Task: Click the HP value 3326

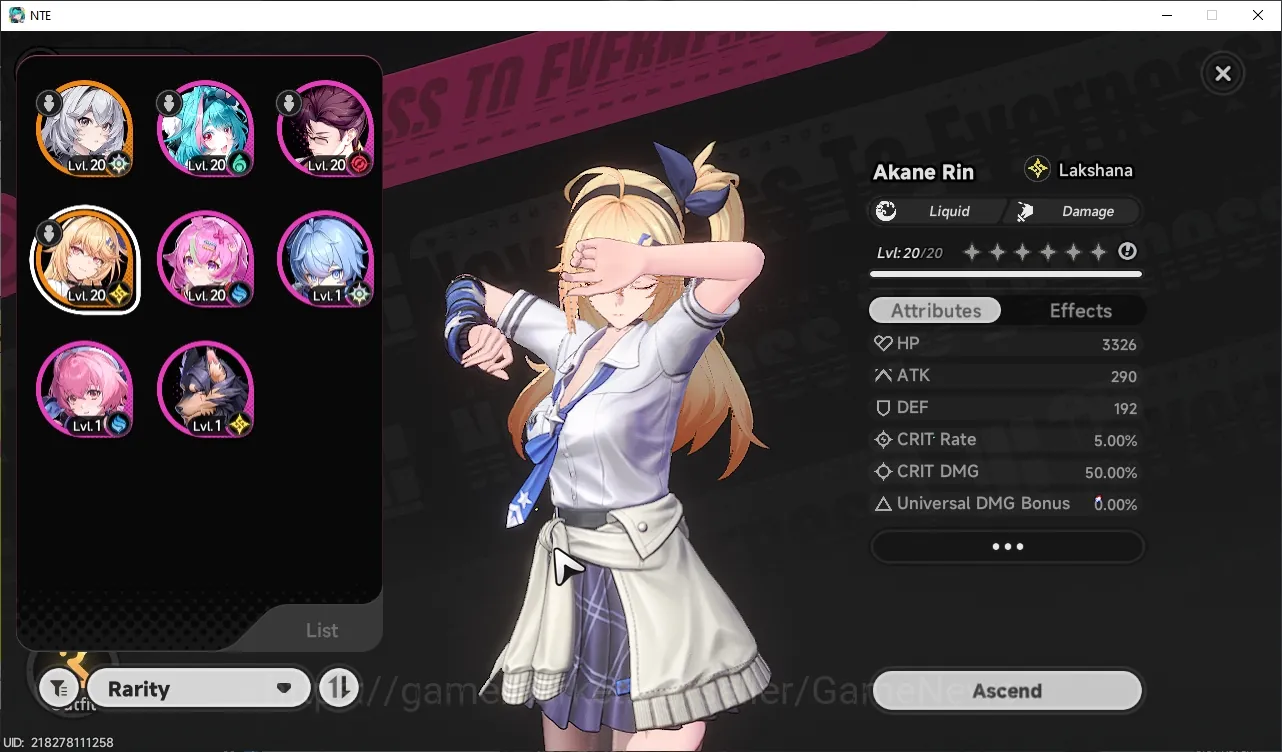Action: coord(1119,345)
